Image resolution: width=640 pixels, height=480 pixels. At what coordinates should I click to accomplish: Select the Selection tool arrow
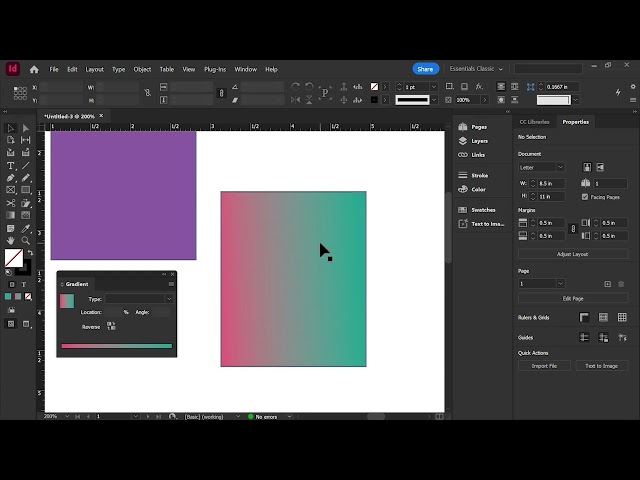point(11,129)
